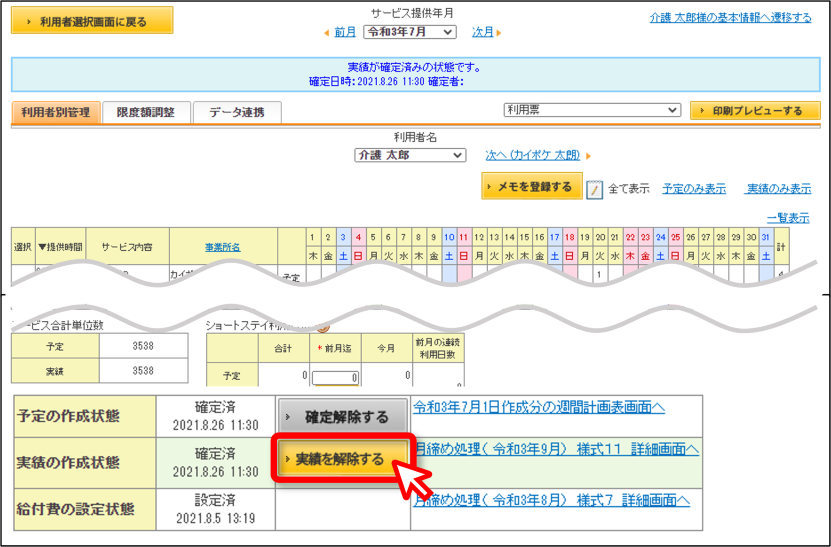Open the 事業所名 column header link
This screenshot has width=831, height=547.
223,247
